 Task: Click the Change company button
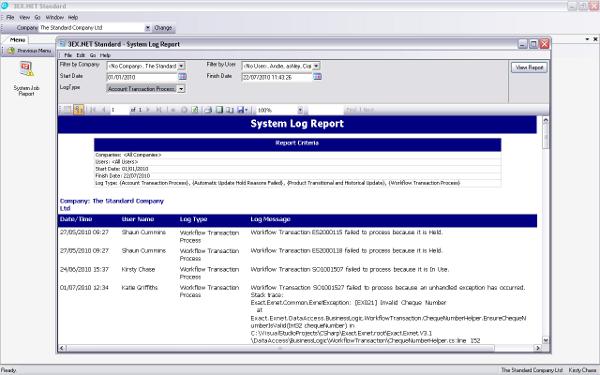(163, 28)
